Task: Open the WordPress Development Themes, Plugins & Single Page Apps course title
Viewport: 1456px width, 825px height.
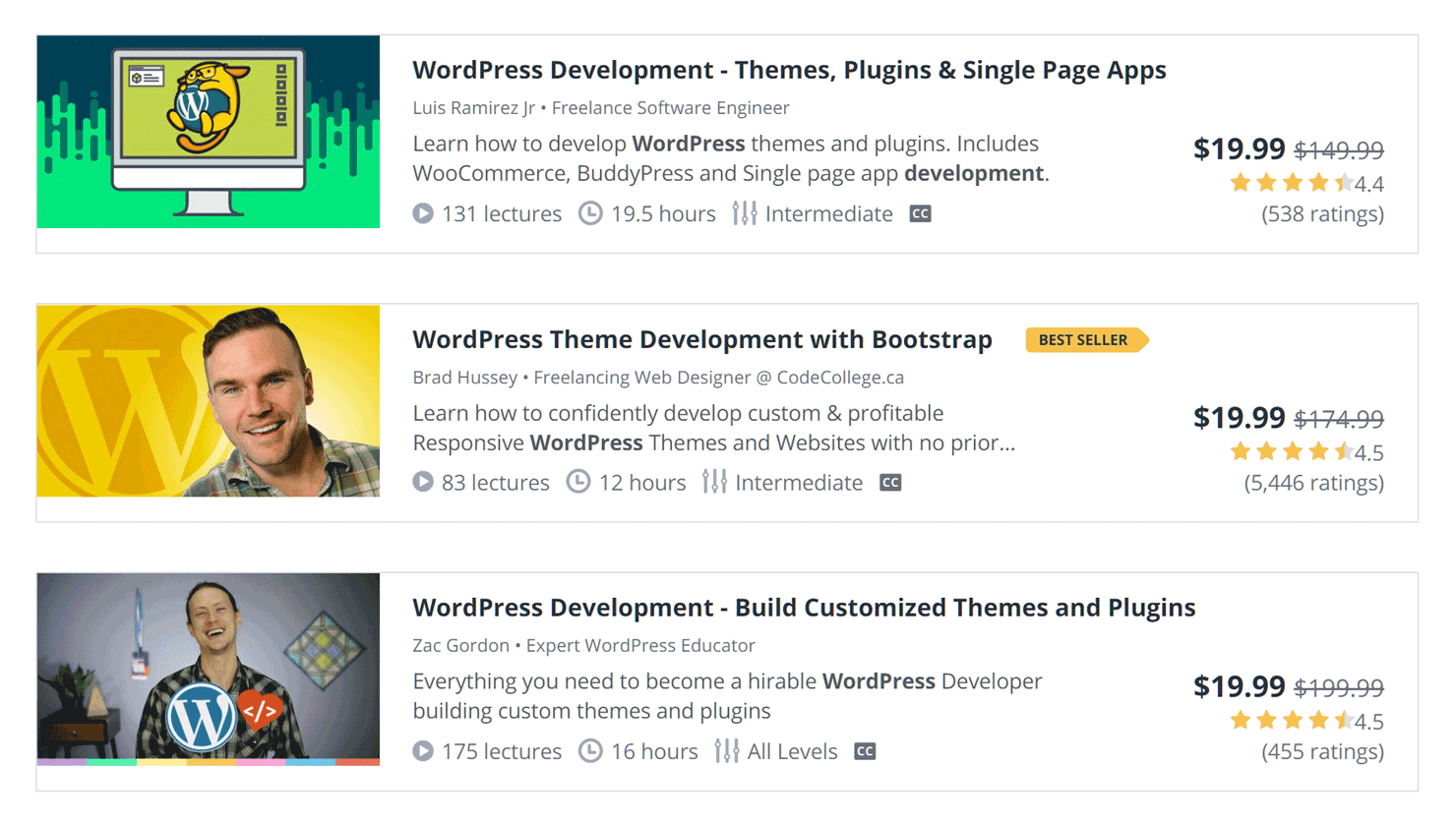Action: (x=789, y=70)
